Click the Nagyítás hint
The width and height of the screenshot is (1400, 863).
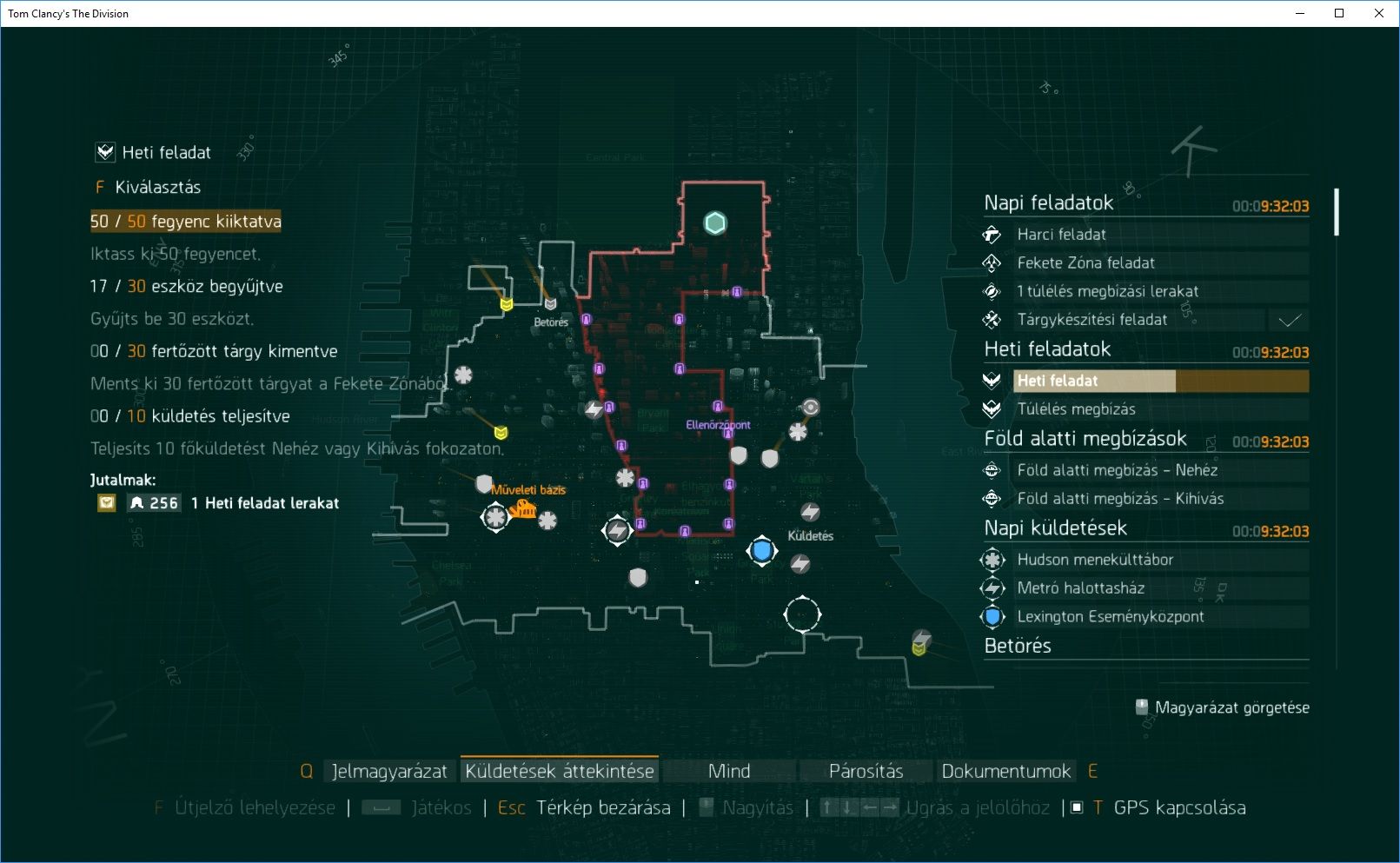(x=746, y=808)
